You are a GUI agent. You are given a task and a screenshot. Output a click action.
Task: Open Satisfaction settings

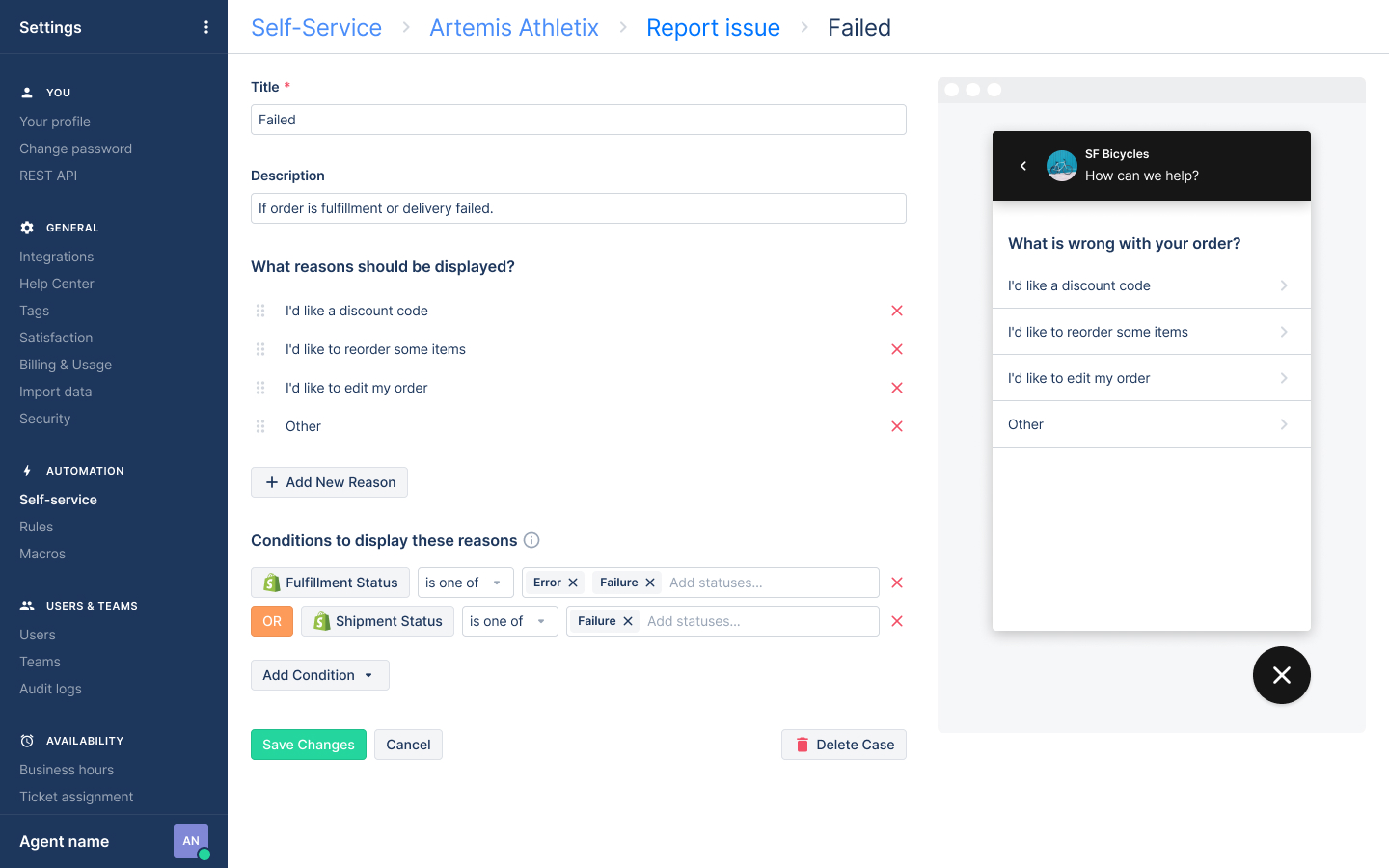coord(56,338)
